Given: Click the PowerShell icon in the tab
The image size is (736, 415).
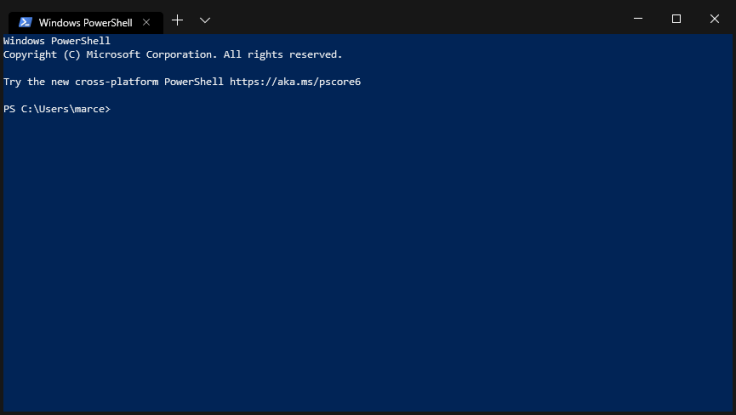Looking at the screenshot, I should [x=25, y=22].
